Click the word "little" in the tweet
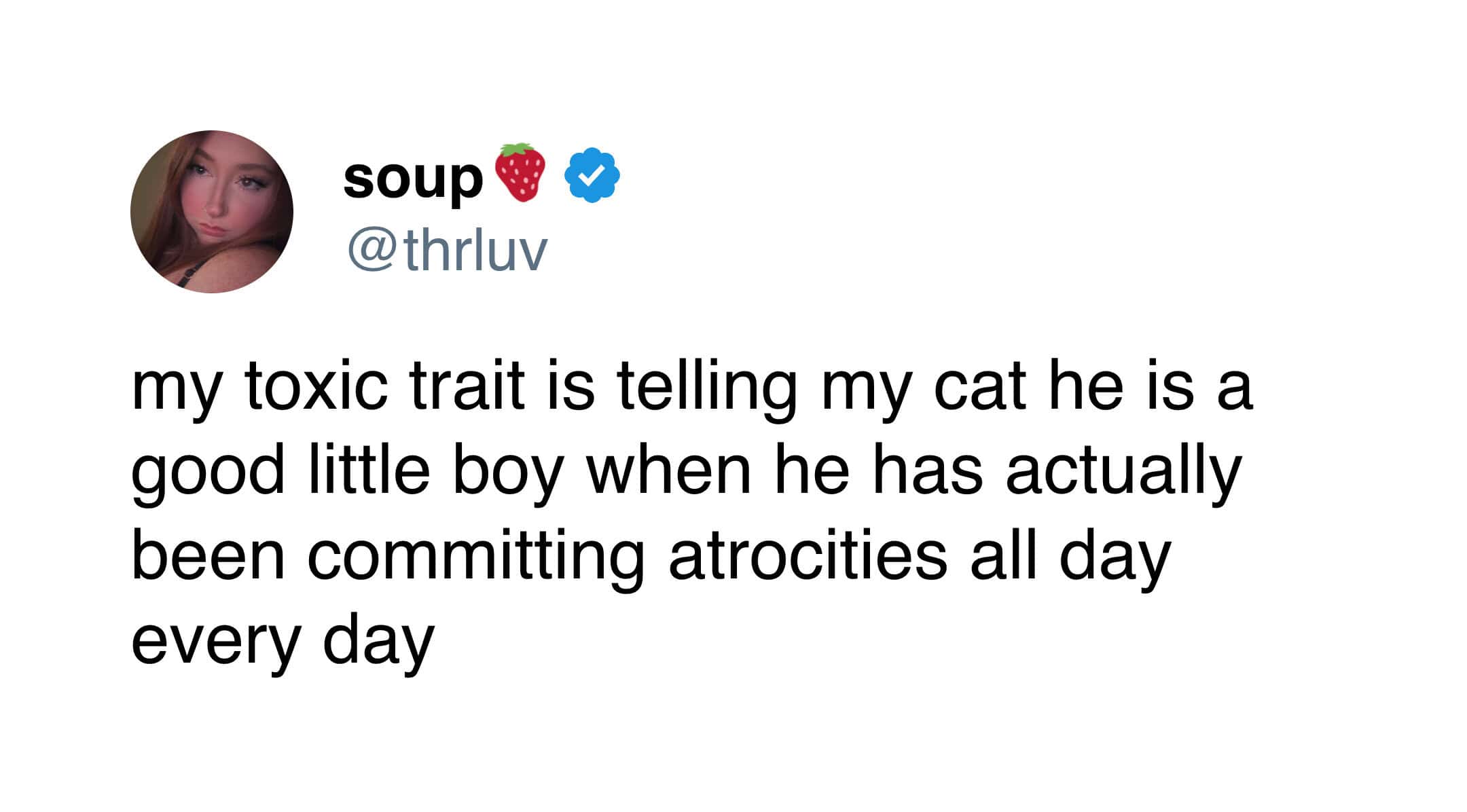Viewport: 1467px width, 812px height. point(369,470)
